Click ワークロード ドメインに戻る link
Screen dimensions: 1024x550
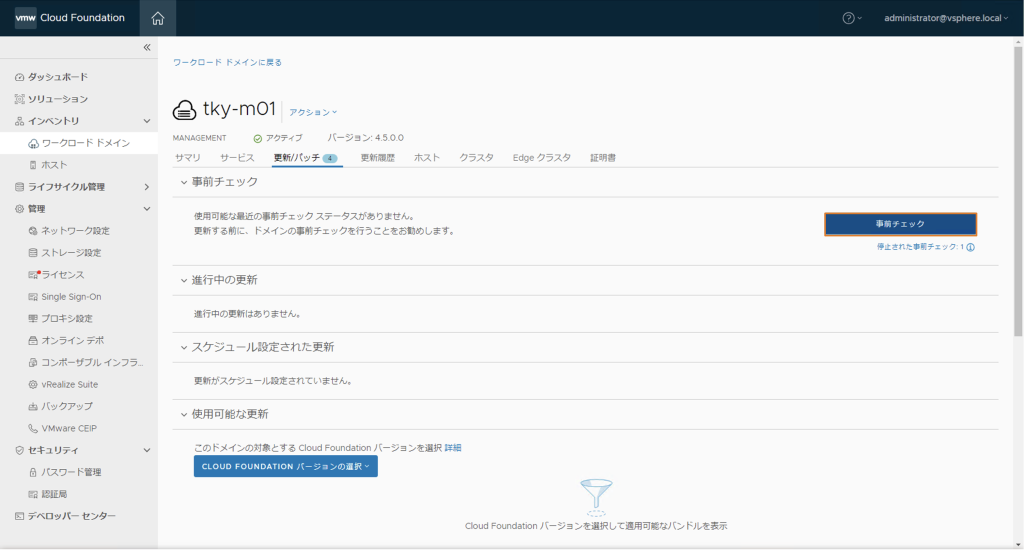click(x=227, y=63)
